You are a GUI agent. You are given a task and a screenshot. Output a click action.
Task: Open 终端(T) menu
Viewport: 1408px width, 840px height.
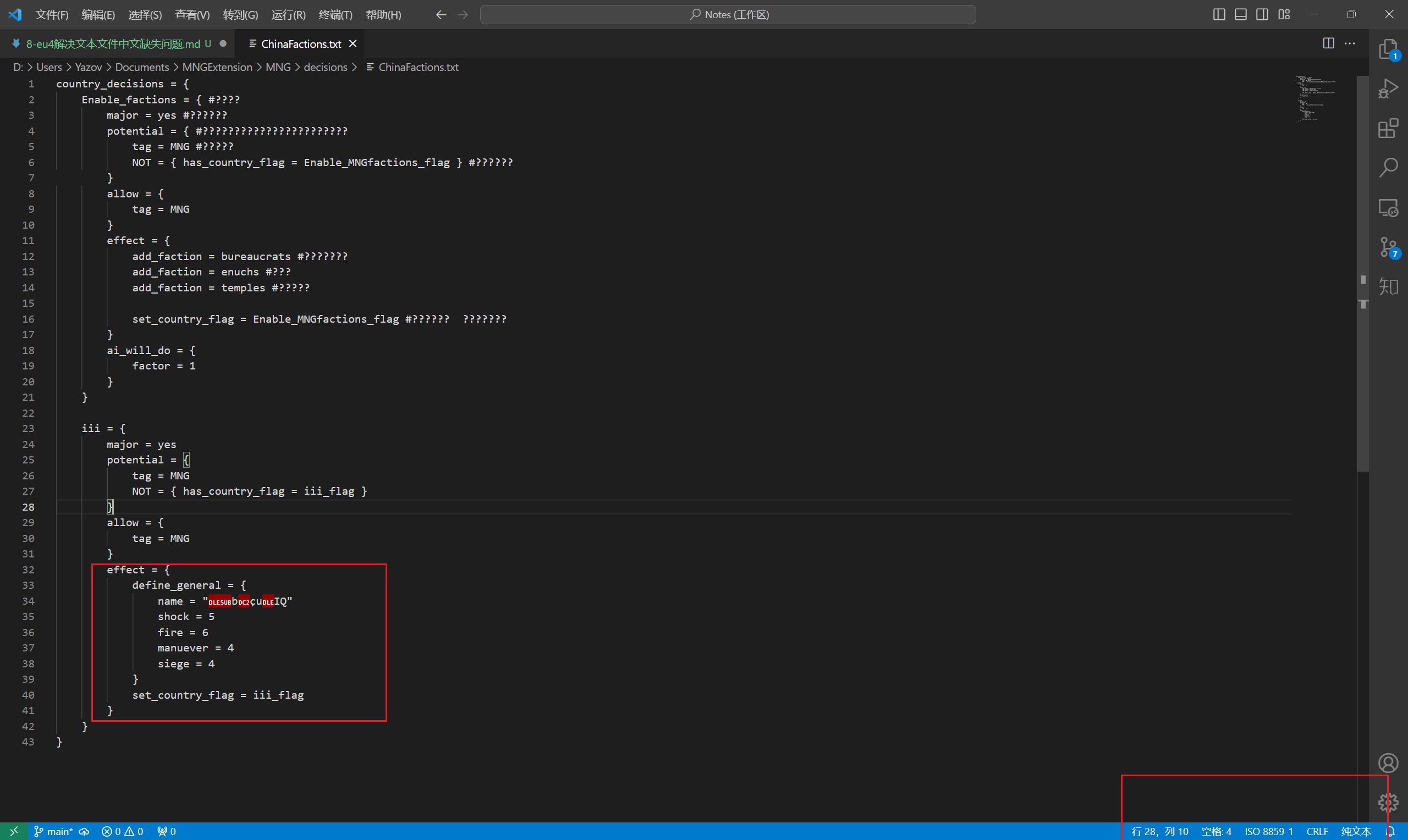tap(335, 15)
